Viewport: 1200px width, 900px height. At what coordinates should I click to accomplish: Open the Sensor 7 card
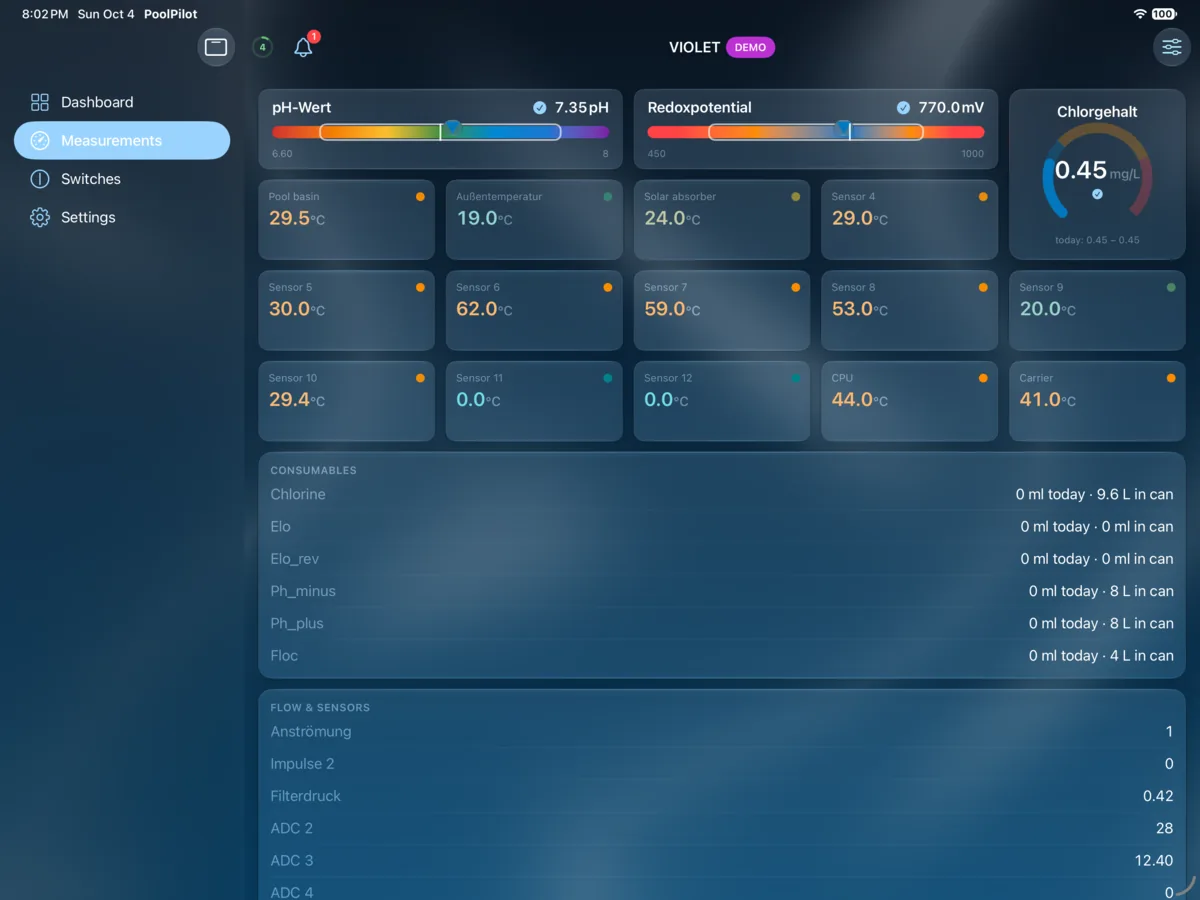[722, 310]
